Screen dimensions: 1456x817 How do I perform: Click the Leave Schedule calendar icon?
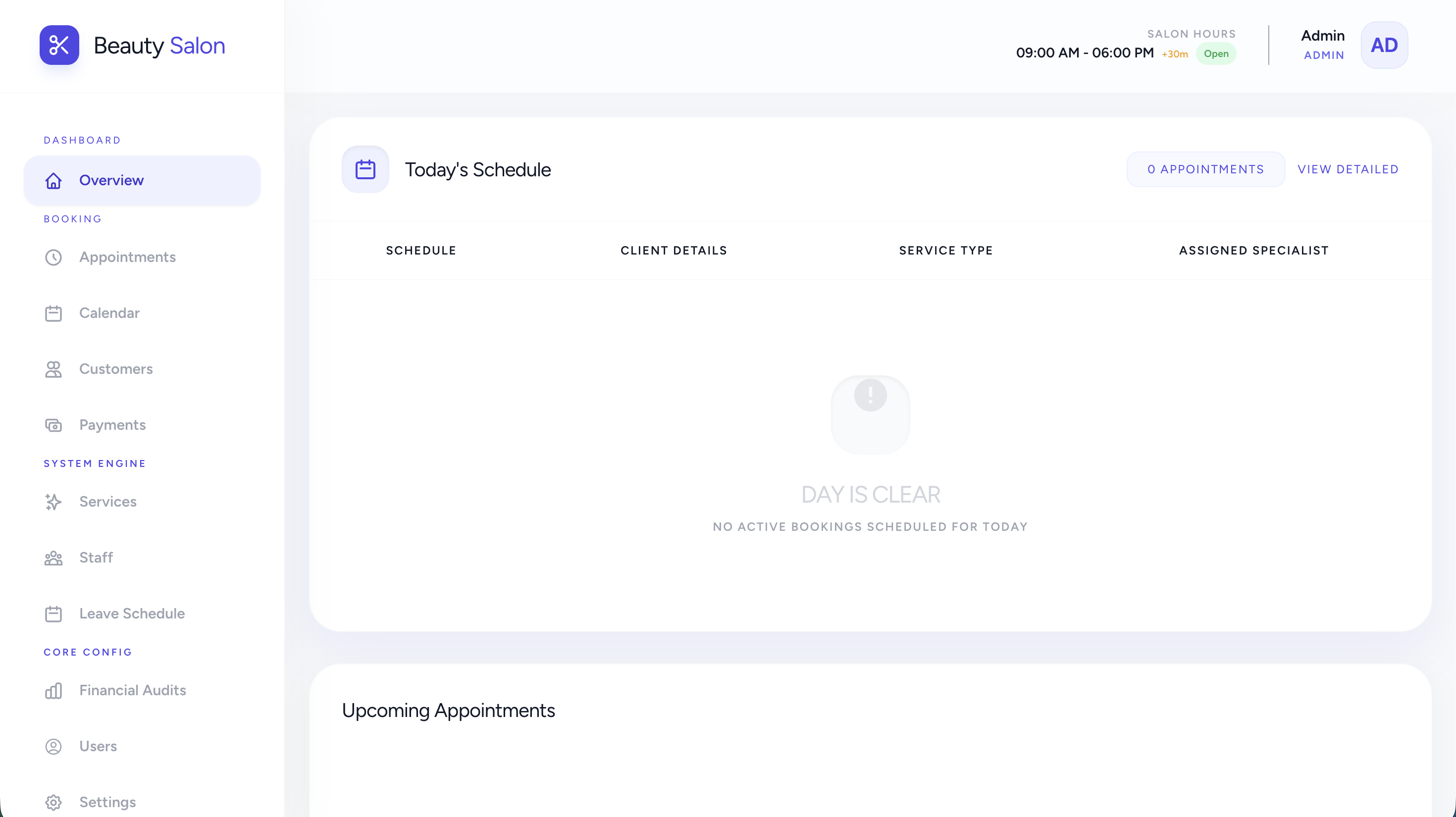coord(53,614)
